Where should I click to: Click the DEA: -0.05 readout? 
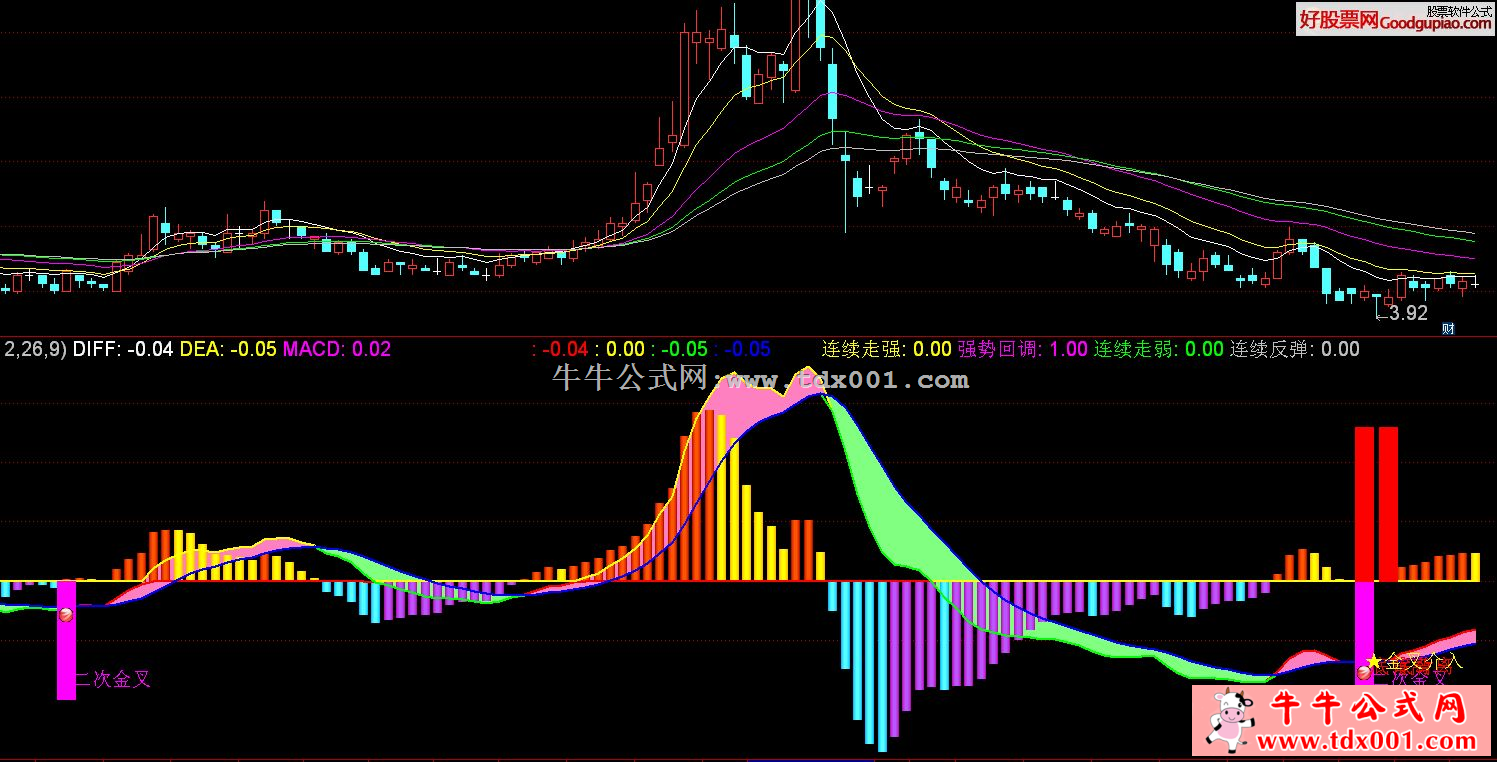(x=227, y=349)
